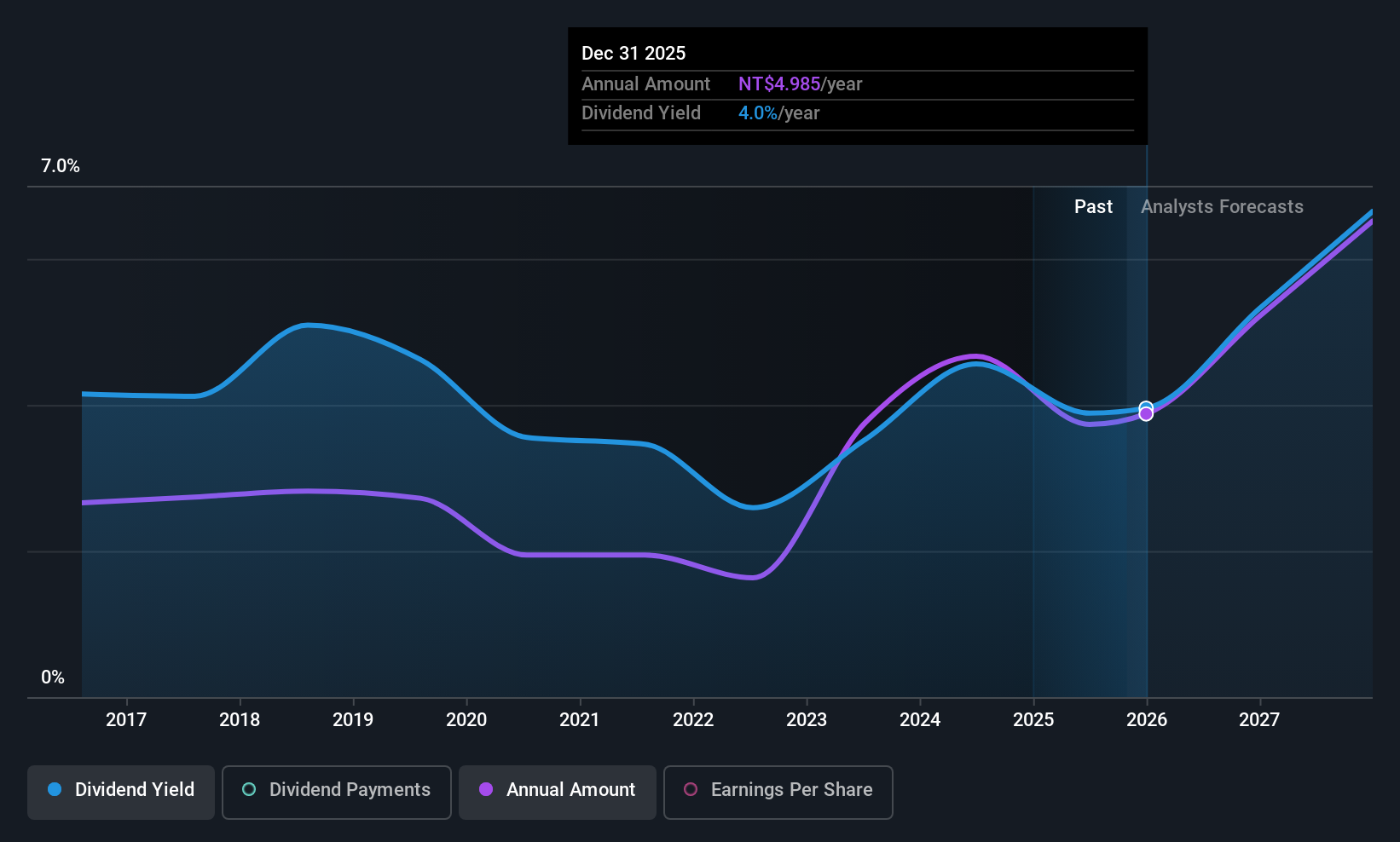Click the Annual Amount legend button
This screenshot has width=1400, height=842.
[557, 791]
